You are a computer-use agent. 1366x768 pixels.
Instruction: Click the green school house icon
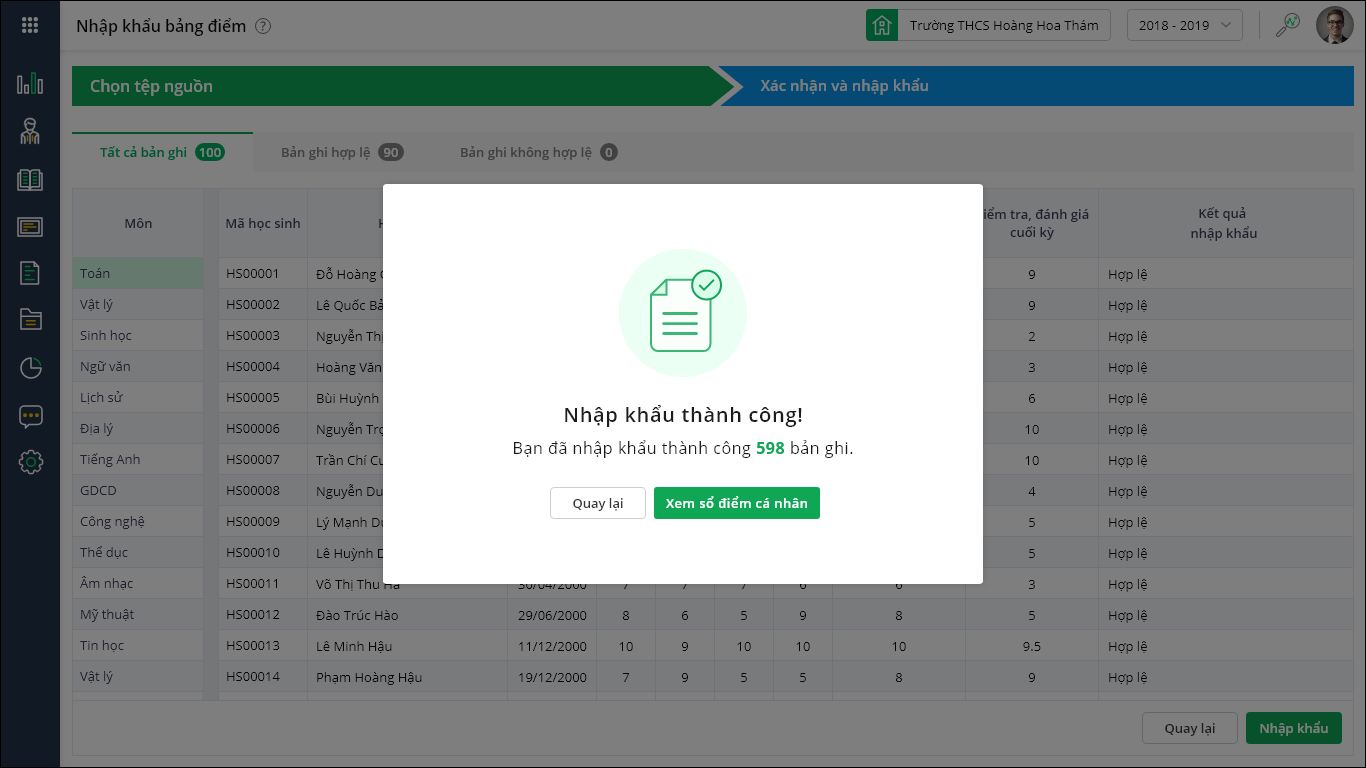click(x=882, y=26)
